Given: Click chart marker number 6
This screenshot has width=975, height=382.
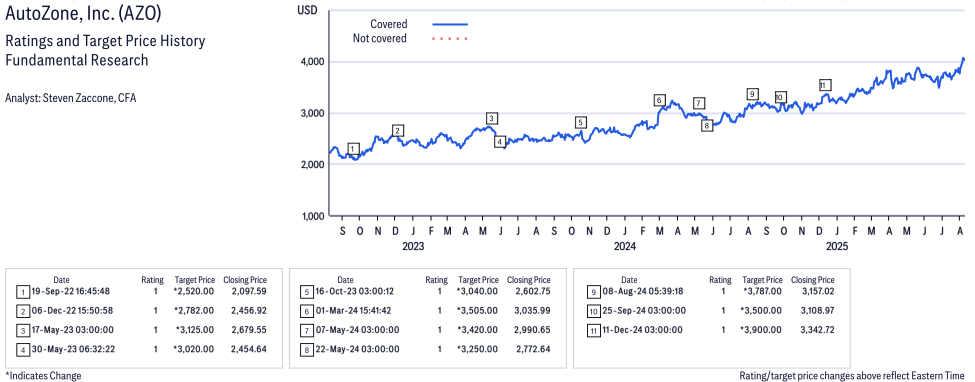Looking at the screenshot, I should coord(660,100).
